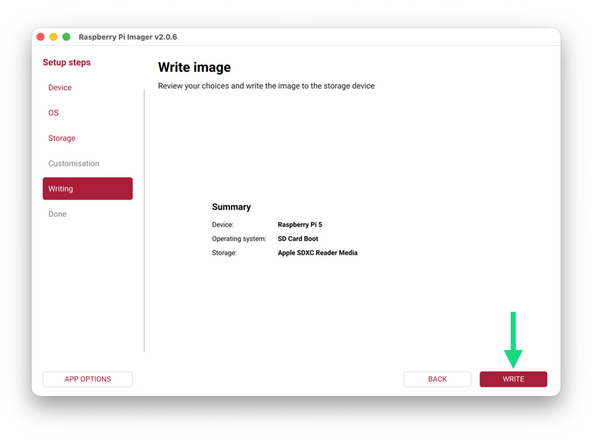Select the Writing setup step
This screenshot has width=592, height=444.
coord(88,188)
